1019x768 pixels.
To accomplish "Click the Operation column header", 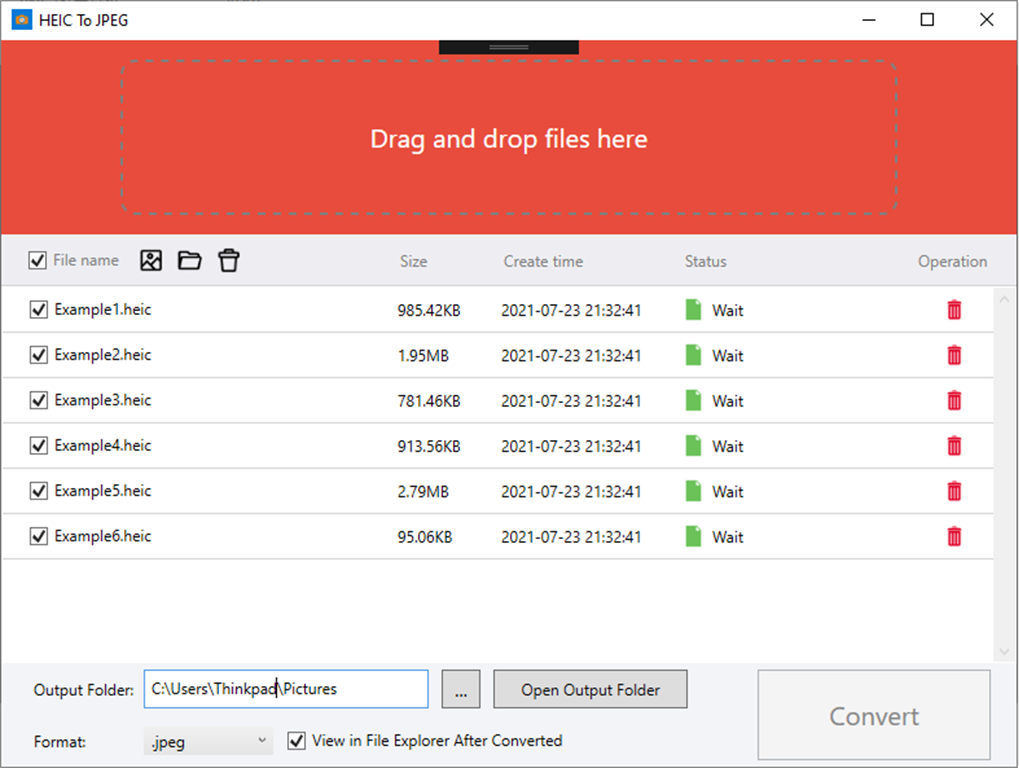I will pos(952,261).
